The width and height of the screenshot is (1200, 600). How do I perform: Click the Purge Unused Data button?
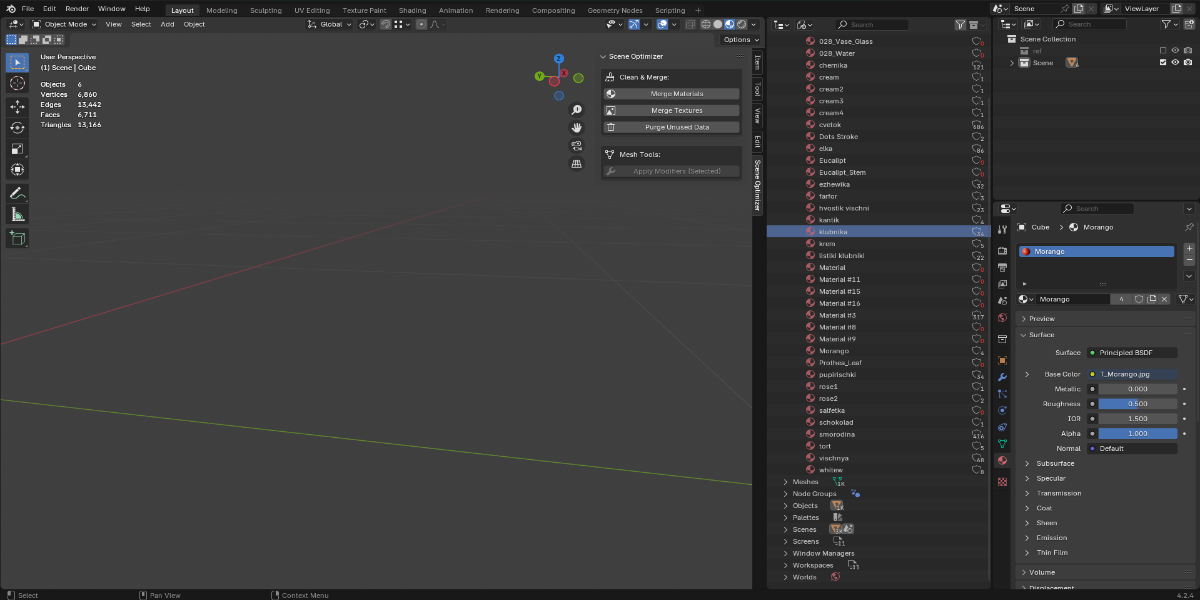(x=672, y=127)
